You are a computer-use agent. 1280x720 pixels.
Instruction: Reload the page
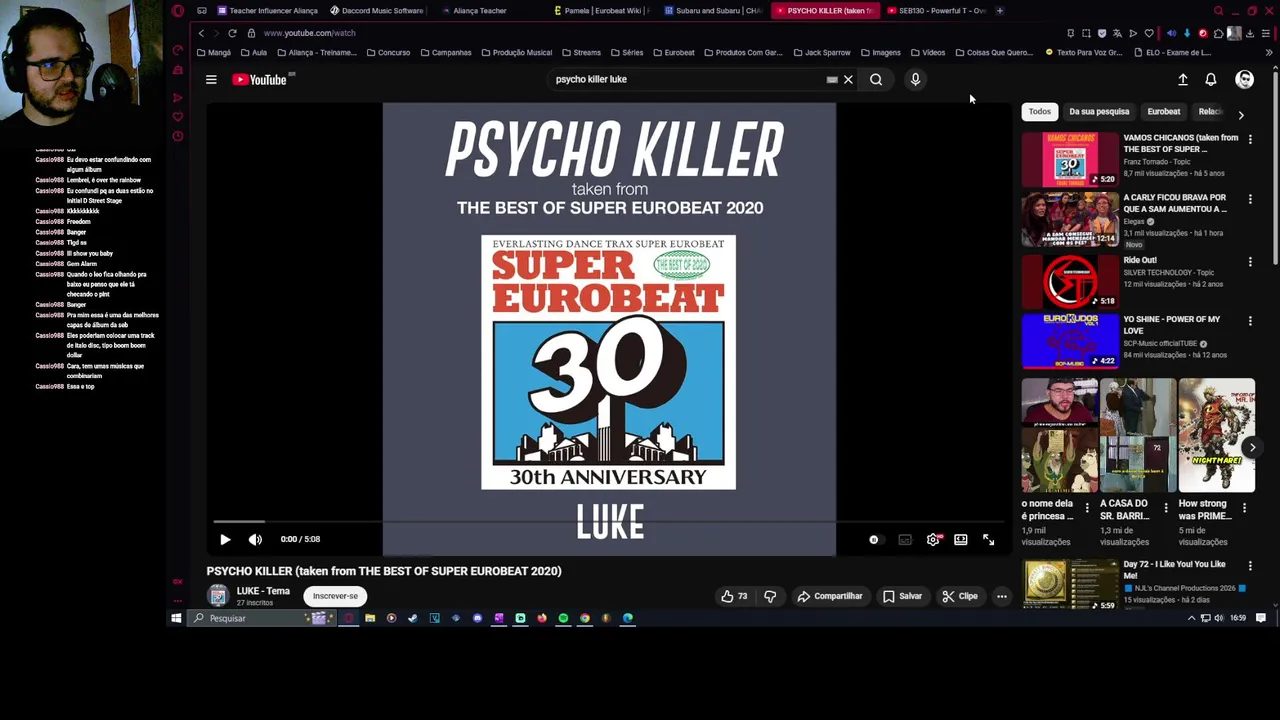tap(232, 33)
